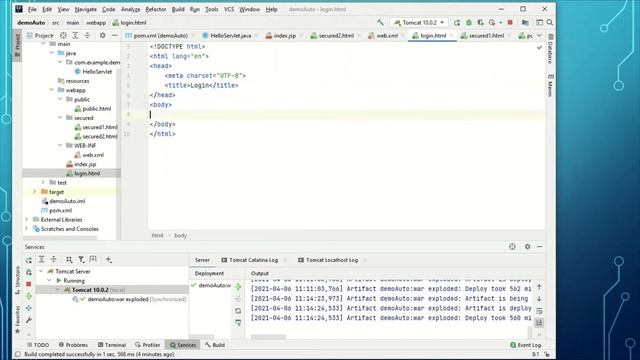Viewport: 640px width, 360px height.
Task: Open the File menu
Action: [32, 9]
